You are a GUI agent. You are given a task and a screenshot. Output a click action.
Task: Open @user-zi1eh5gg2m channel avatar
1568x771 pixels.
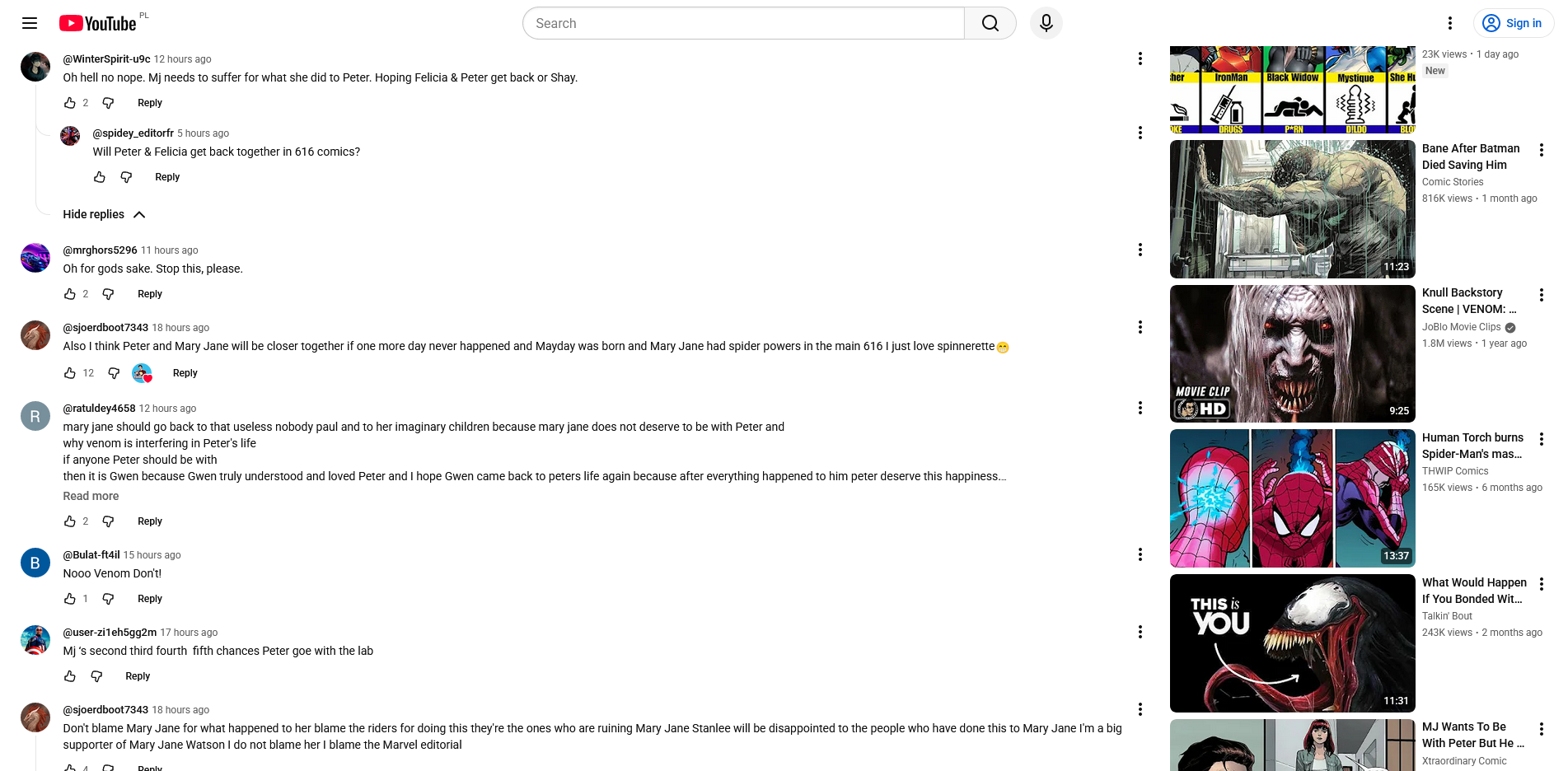point(35,640)
